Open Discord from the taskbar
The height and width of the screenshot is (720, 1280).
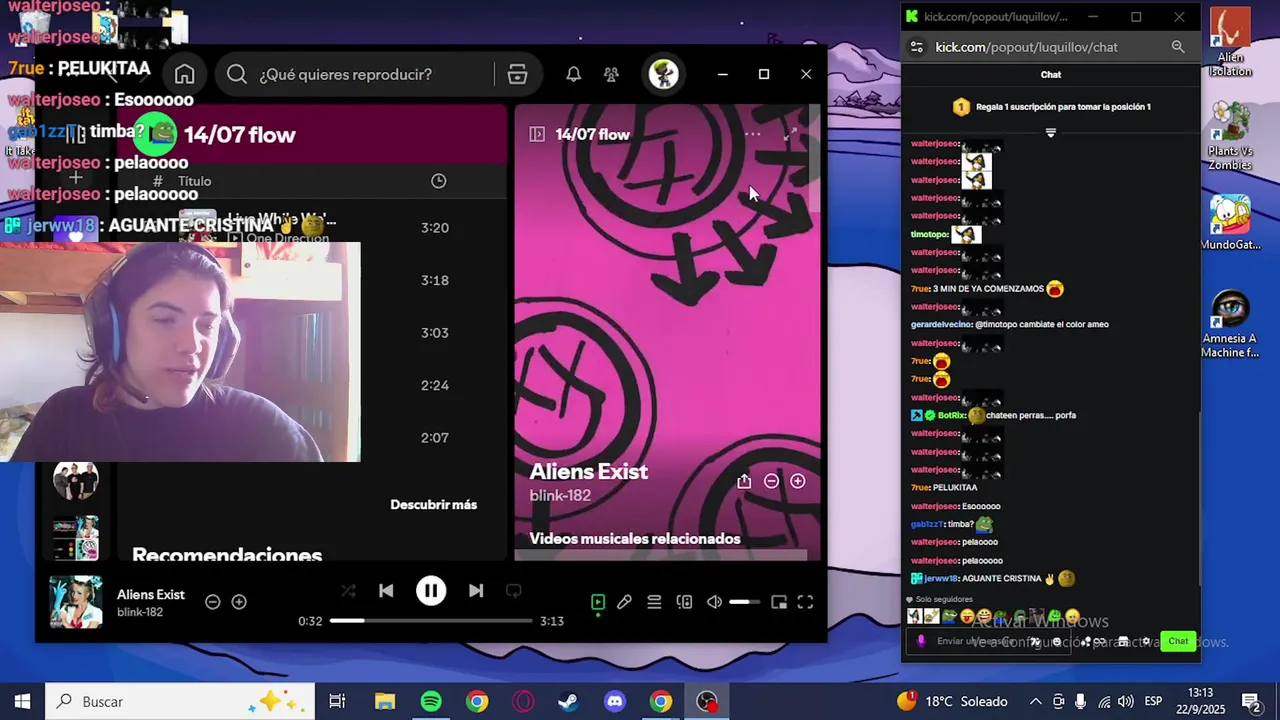(x=615, y=702)
